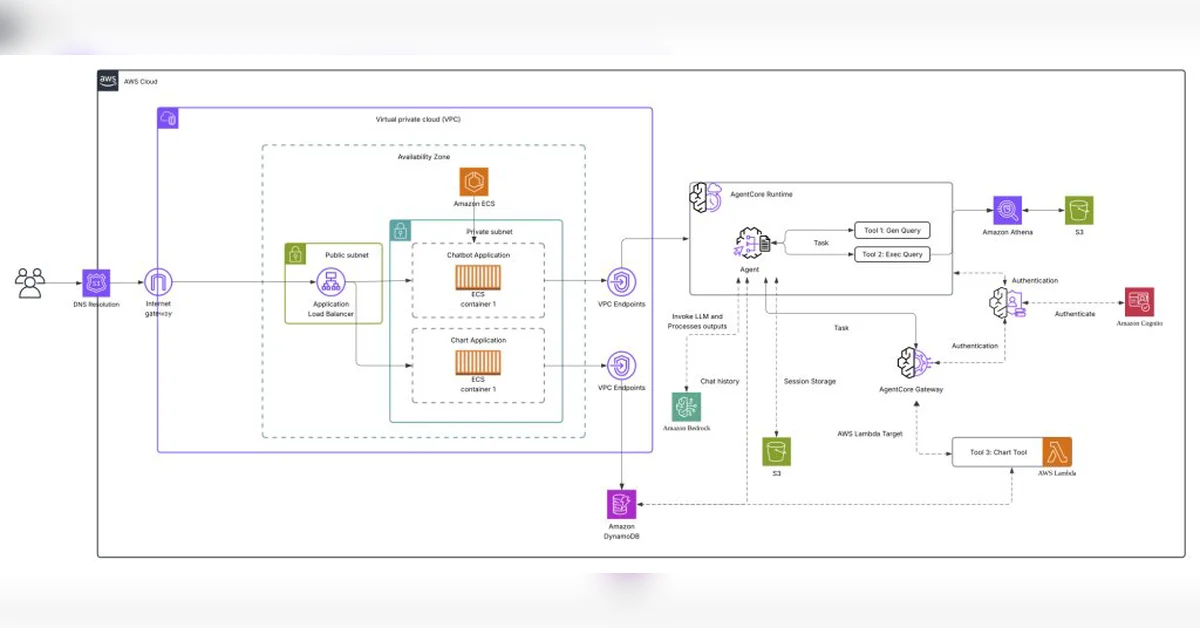This screenshot has width=1200, height=628.
Task: Select the "Public subnet" label
Action: click(x=347, y=255)
